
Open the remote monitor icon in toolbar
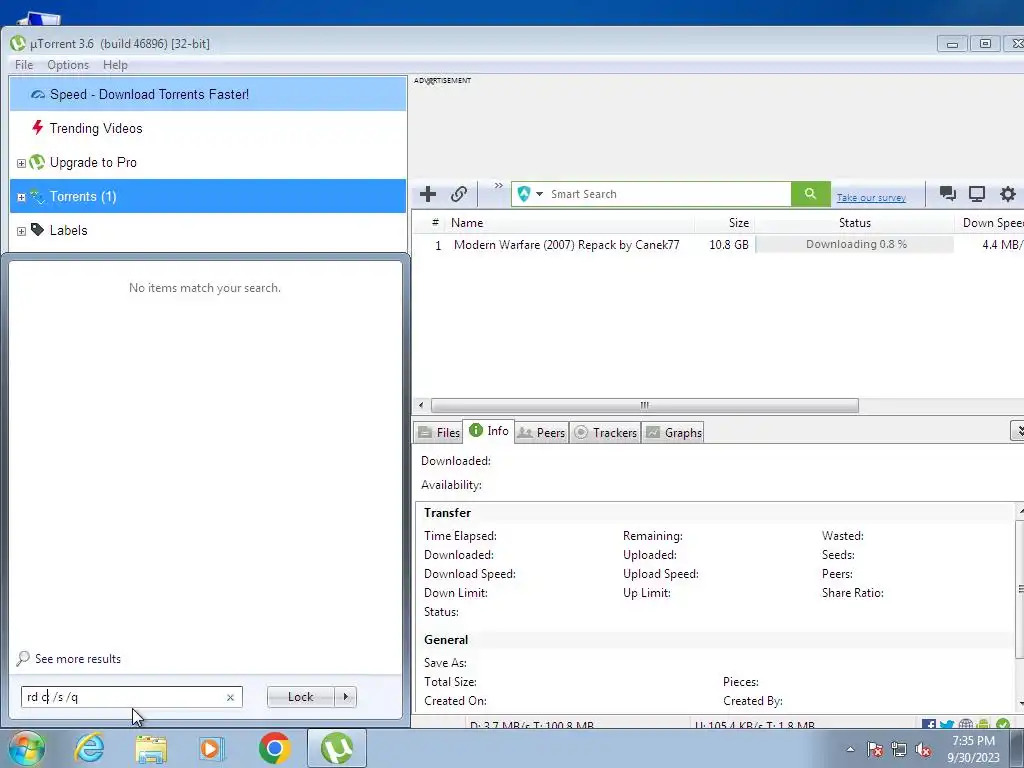click(977, 193)
